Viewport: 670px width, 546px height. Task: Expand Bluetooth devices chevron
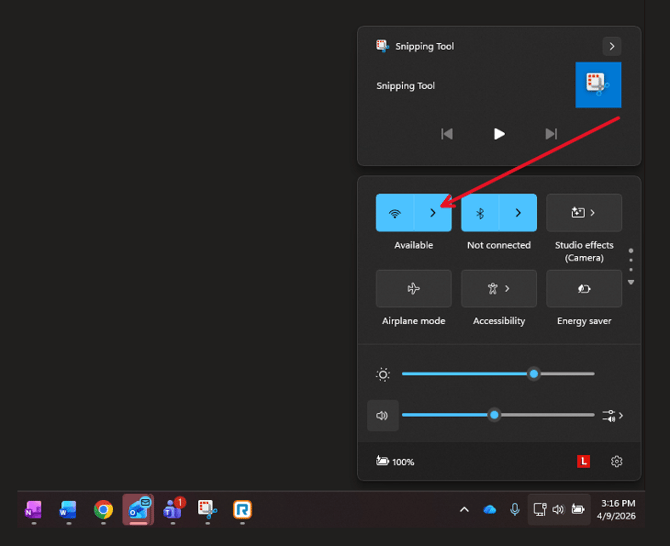518,213
